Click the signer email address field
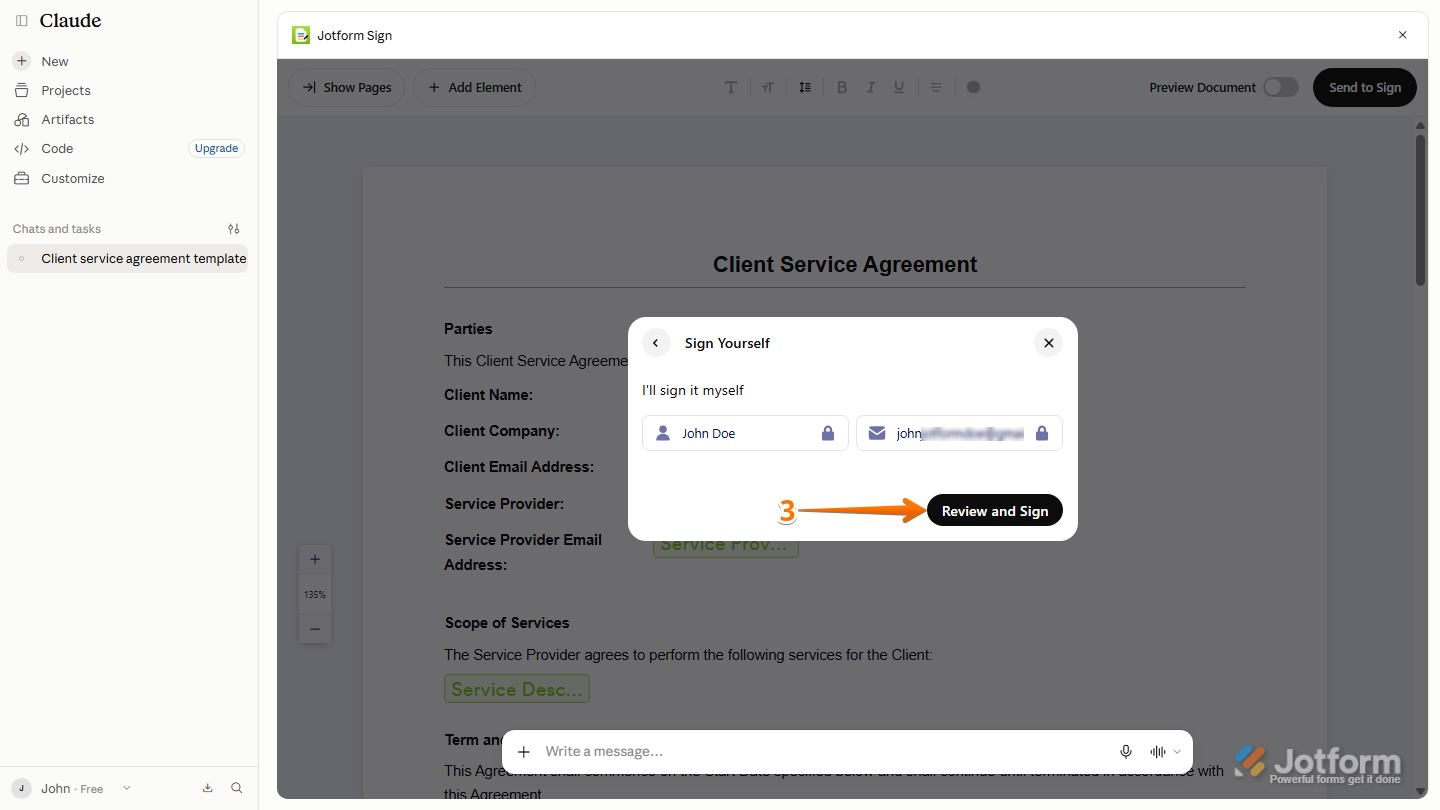The width and height of the screenshot is (1440, 810). point(959,433)
